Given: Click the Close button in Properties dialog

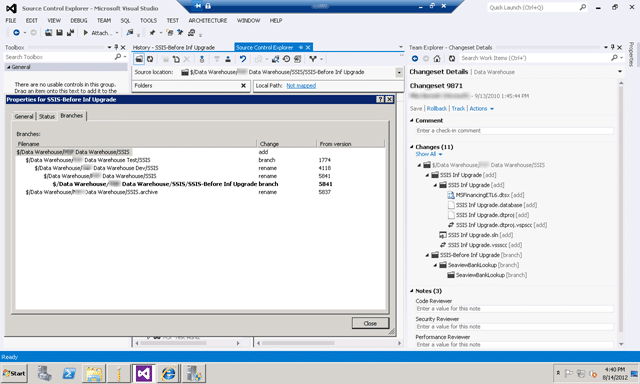Looking at the screenshot, I should coord(370,323).
